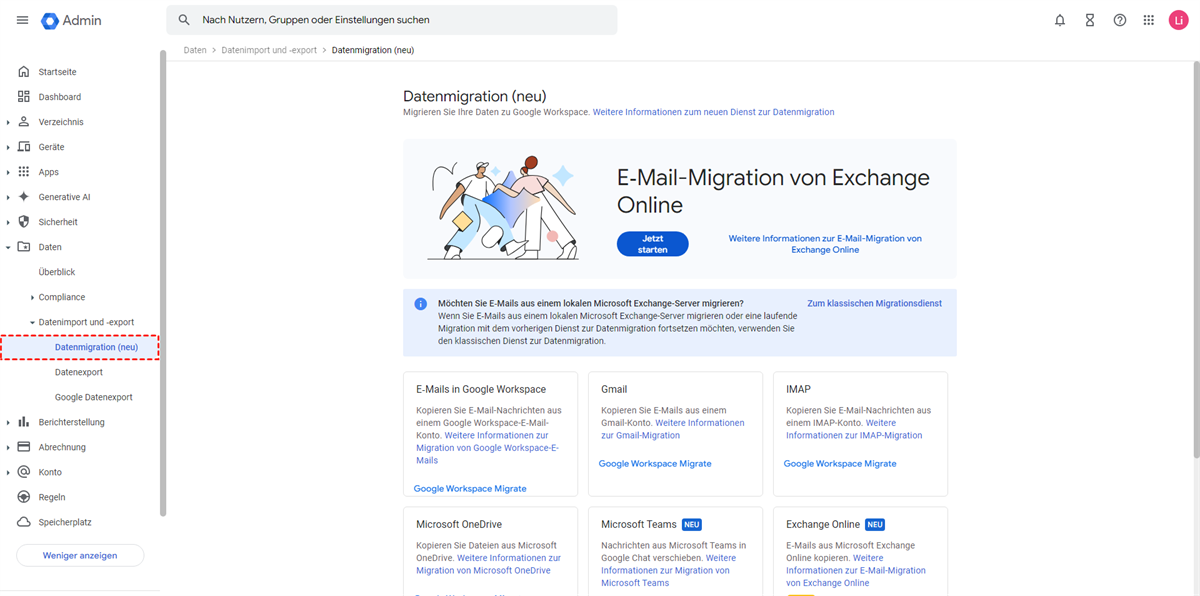
Task: Click the Startseite home icon
Action: pos(24,72)
